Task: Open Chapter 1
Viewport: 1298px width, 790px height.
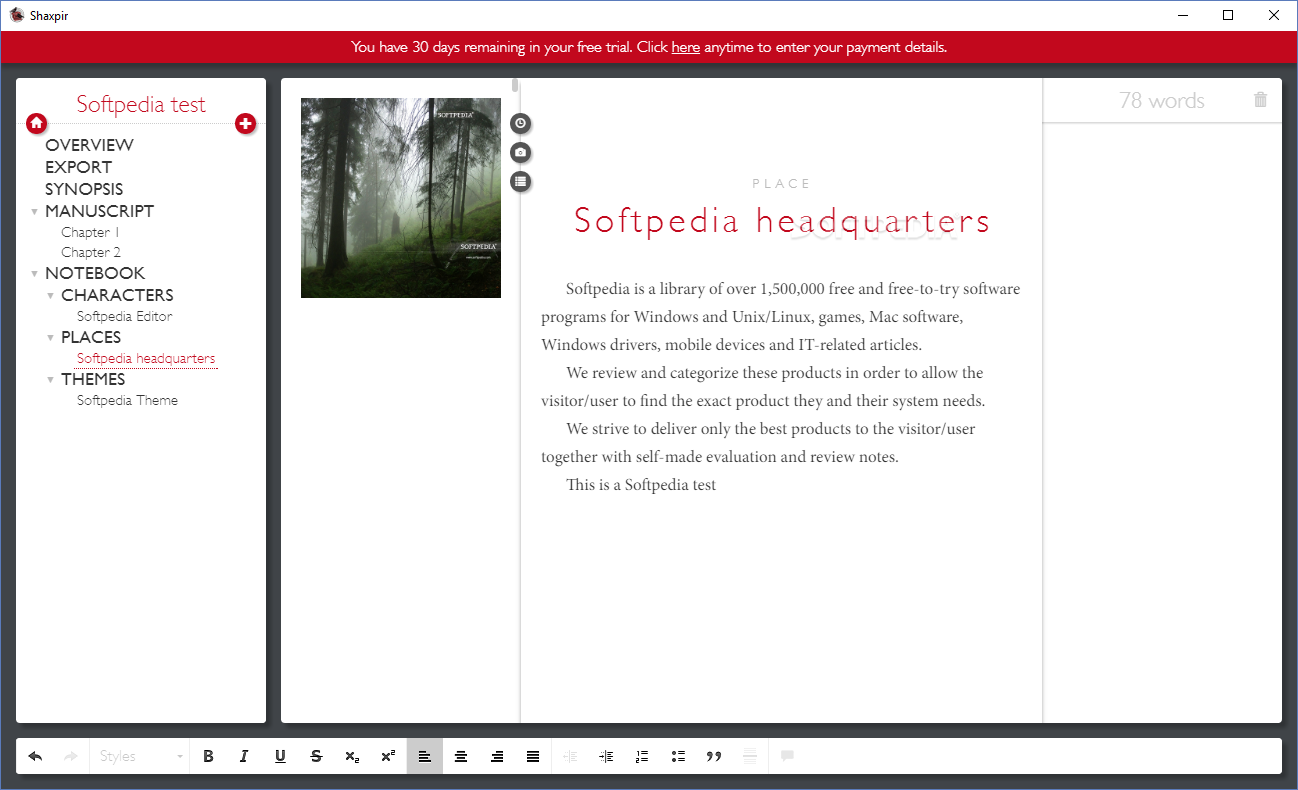Action: pos(90,232)
